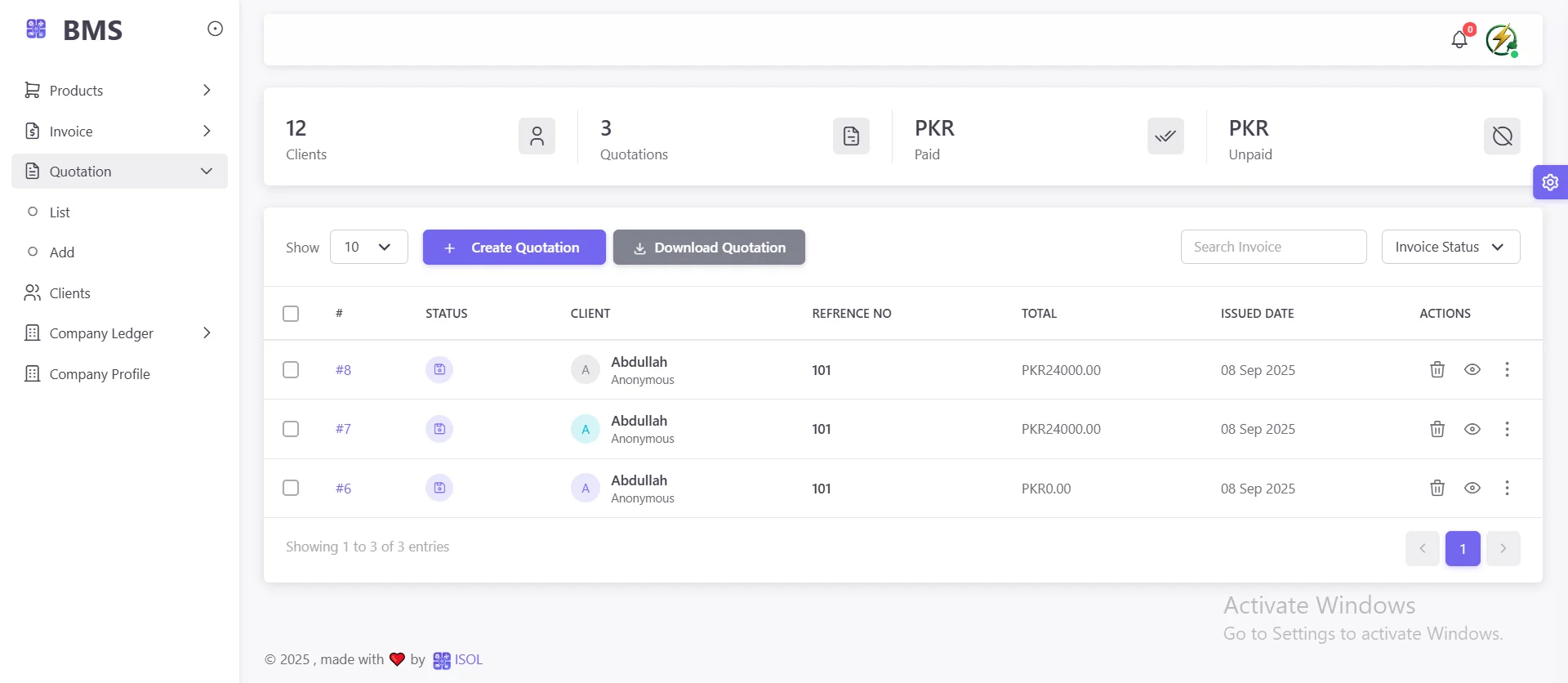Image resolution: width=1568 pixels, height=683 pixels.
Task: Tick the checkbox for quotation #7
Action: point(291,429)
